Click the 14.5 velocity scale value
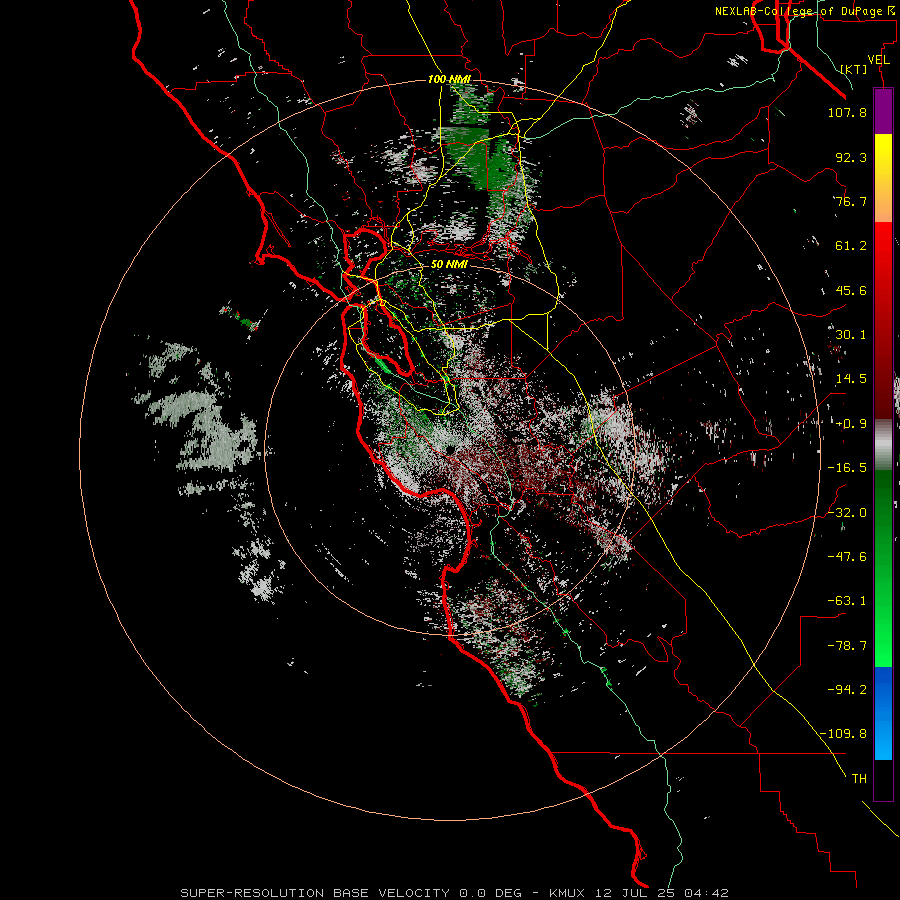 point(851,379)
